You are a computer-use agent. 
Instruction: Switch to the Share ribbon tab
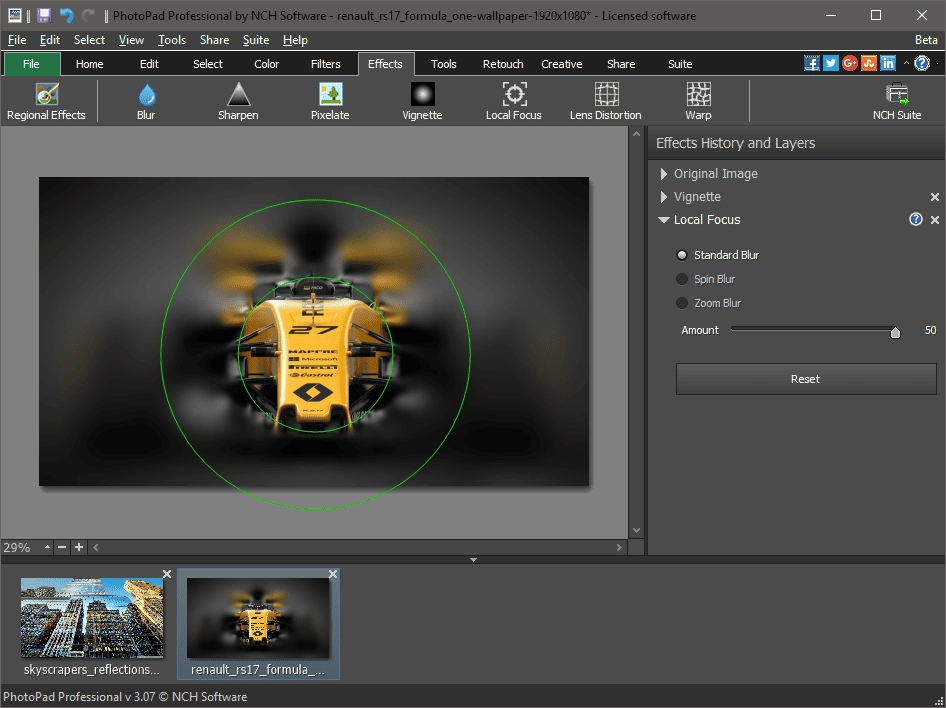(621, 64)
